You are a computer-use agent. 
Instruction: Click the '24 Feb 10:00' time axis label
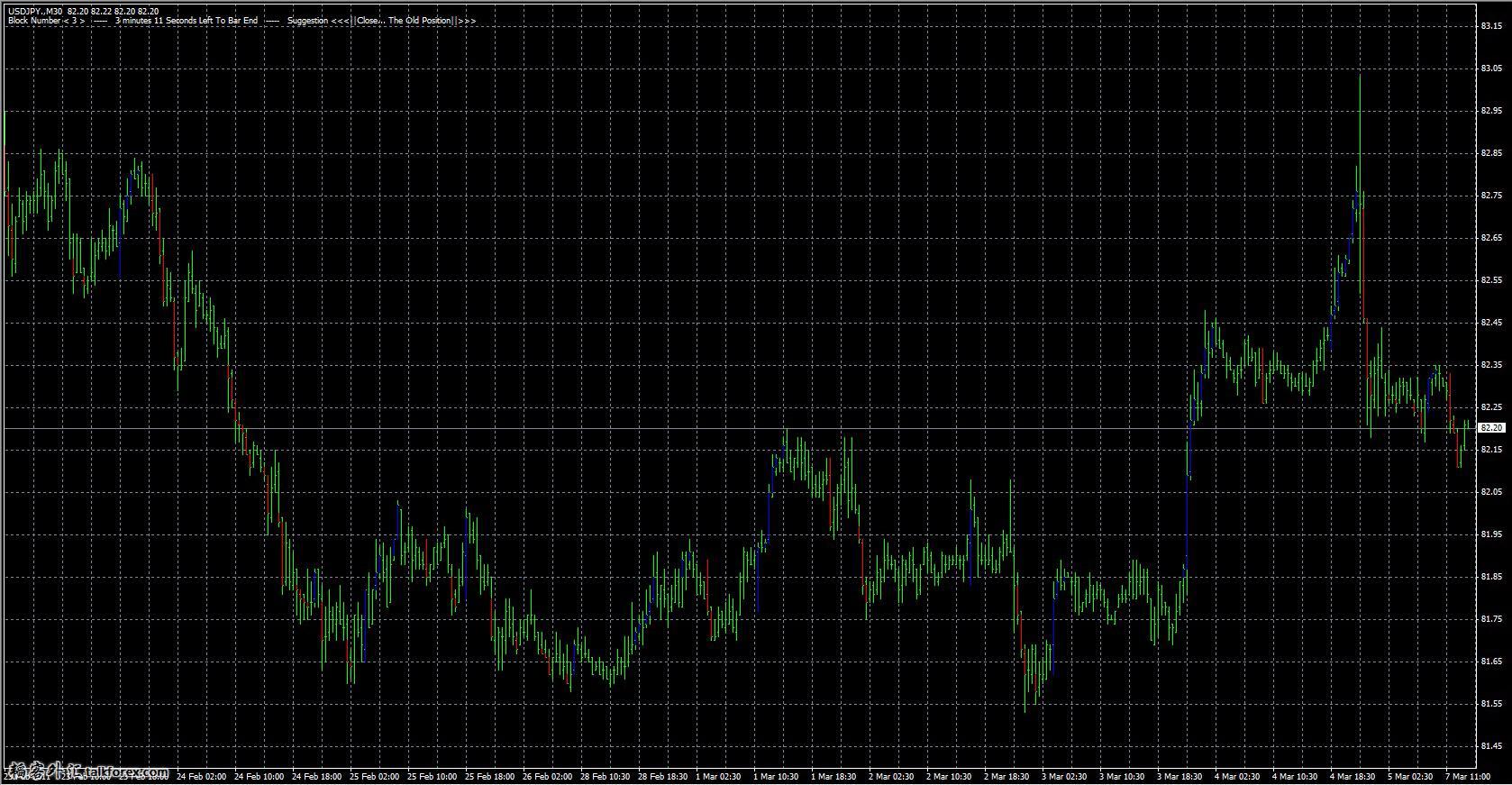pyautogui.click(x=259, y=776)
